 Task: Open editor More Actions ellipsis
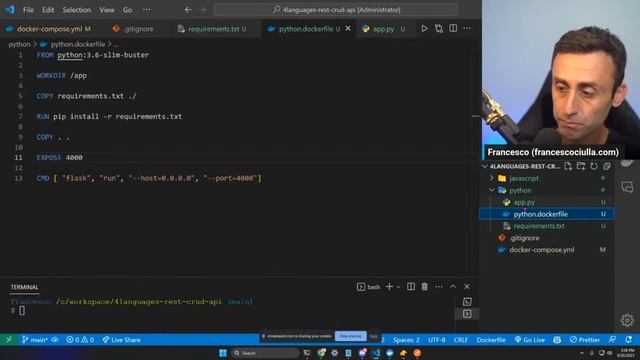[467, 29]
